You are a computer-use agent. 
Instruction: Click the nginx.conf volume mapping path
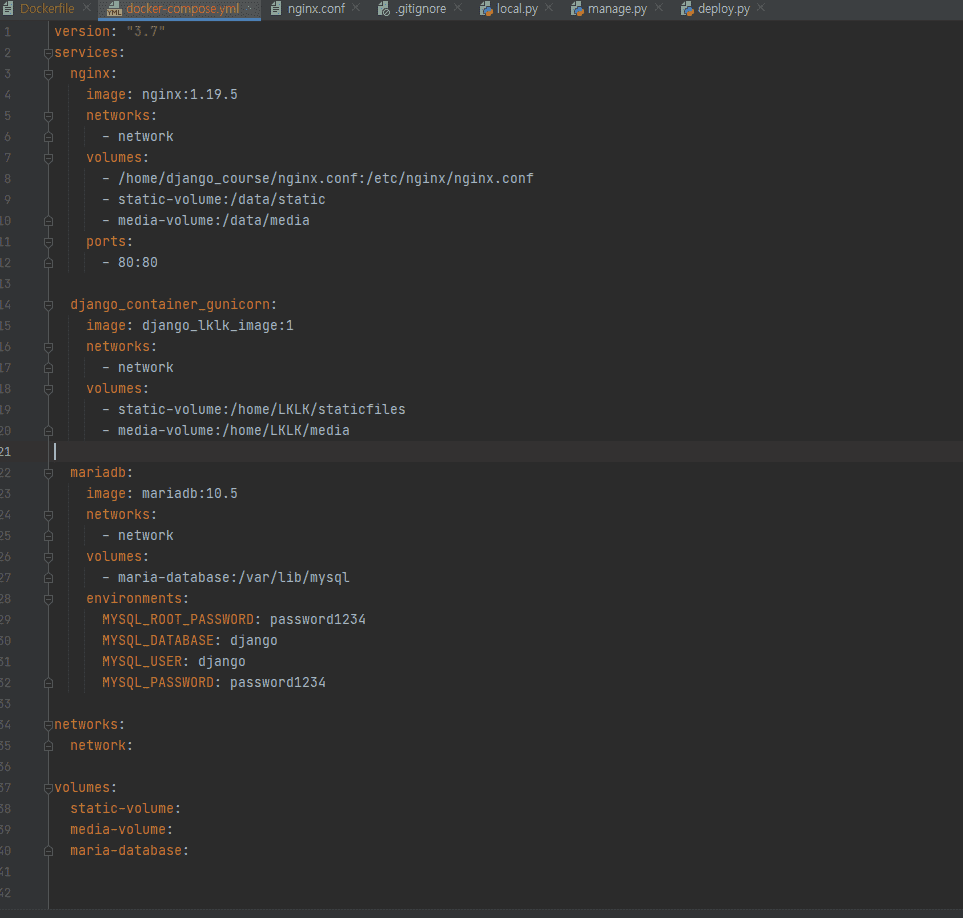[x=326, y=179]
